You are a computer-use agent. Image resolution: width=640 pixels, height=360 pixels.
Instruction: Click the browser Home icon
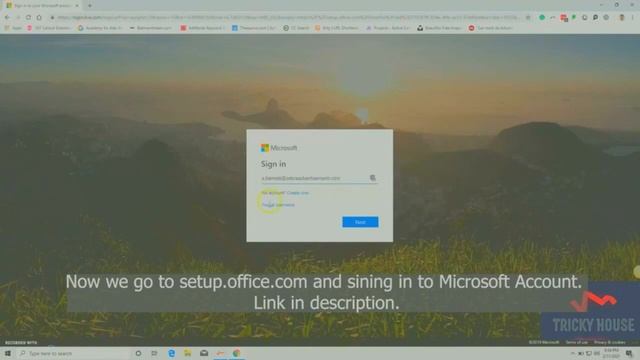(39, 18)
